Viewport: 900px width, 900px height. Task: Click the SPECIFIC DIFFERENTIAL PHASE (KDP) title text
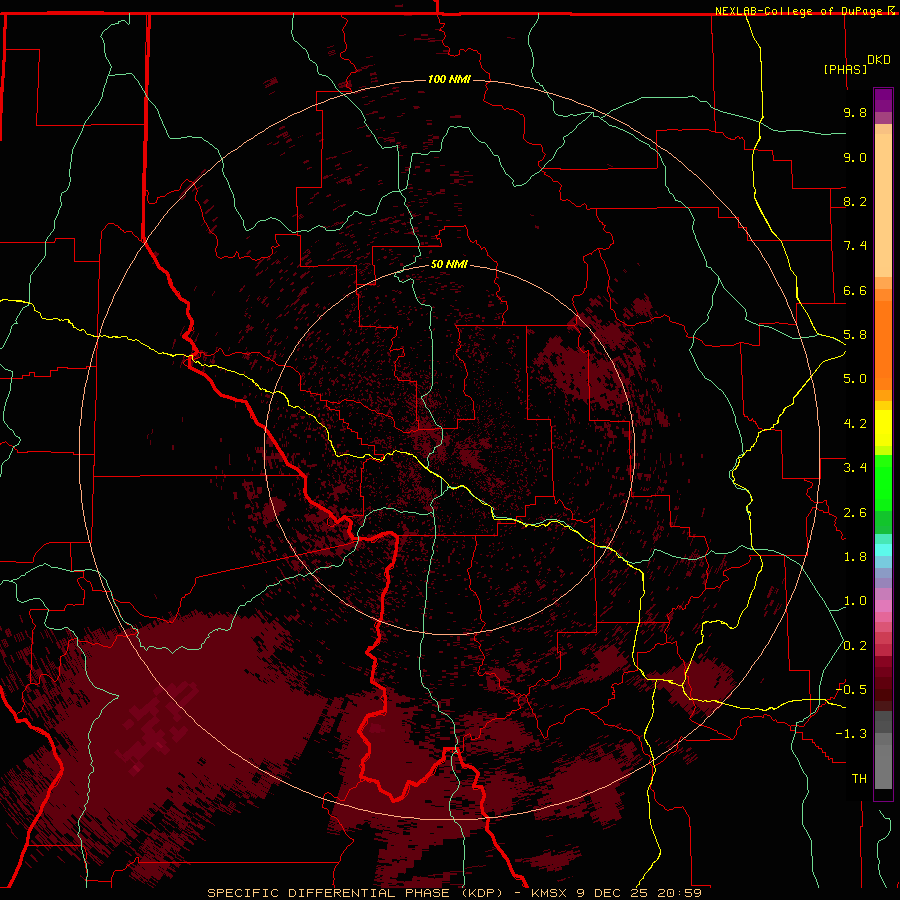coord(355,893)
